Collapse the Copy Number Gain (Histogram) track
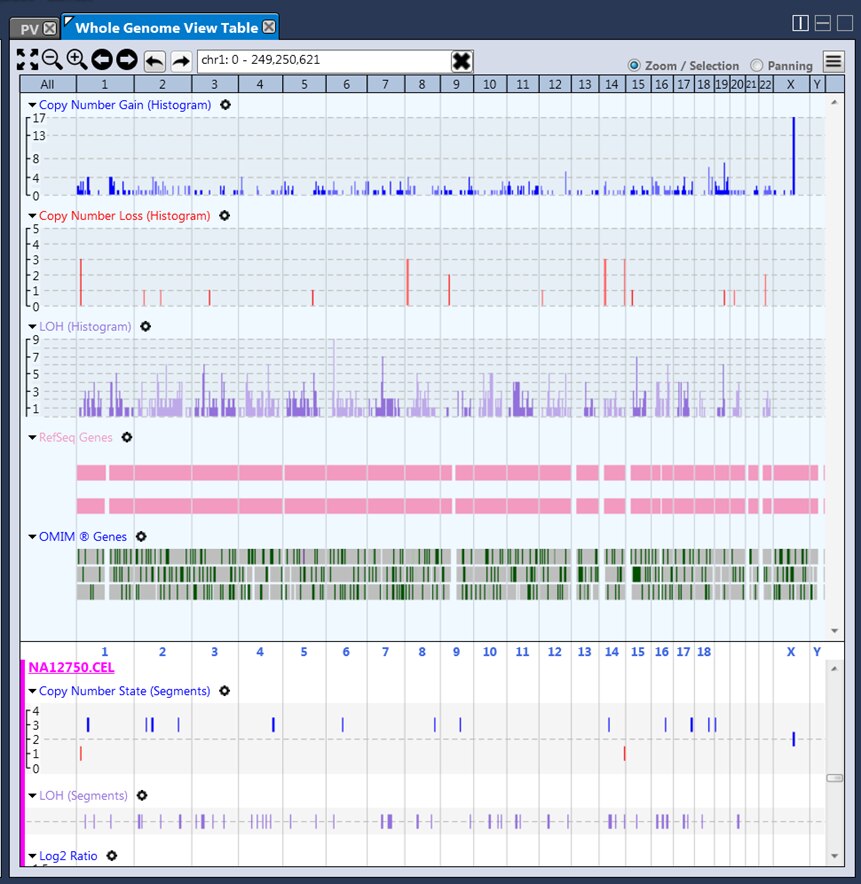Viewport: 861px width, 884px height. click(32, 105)
